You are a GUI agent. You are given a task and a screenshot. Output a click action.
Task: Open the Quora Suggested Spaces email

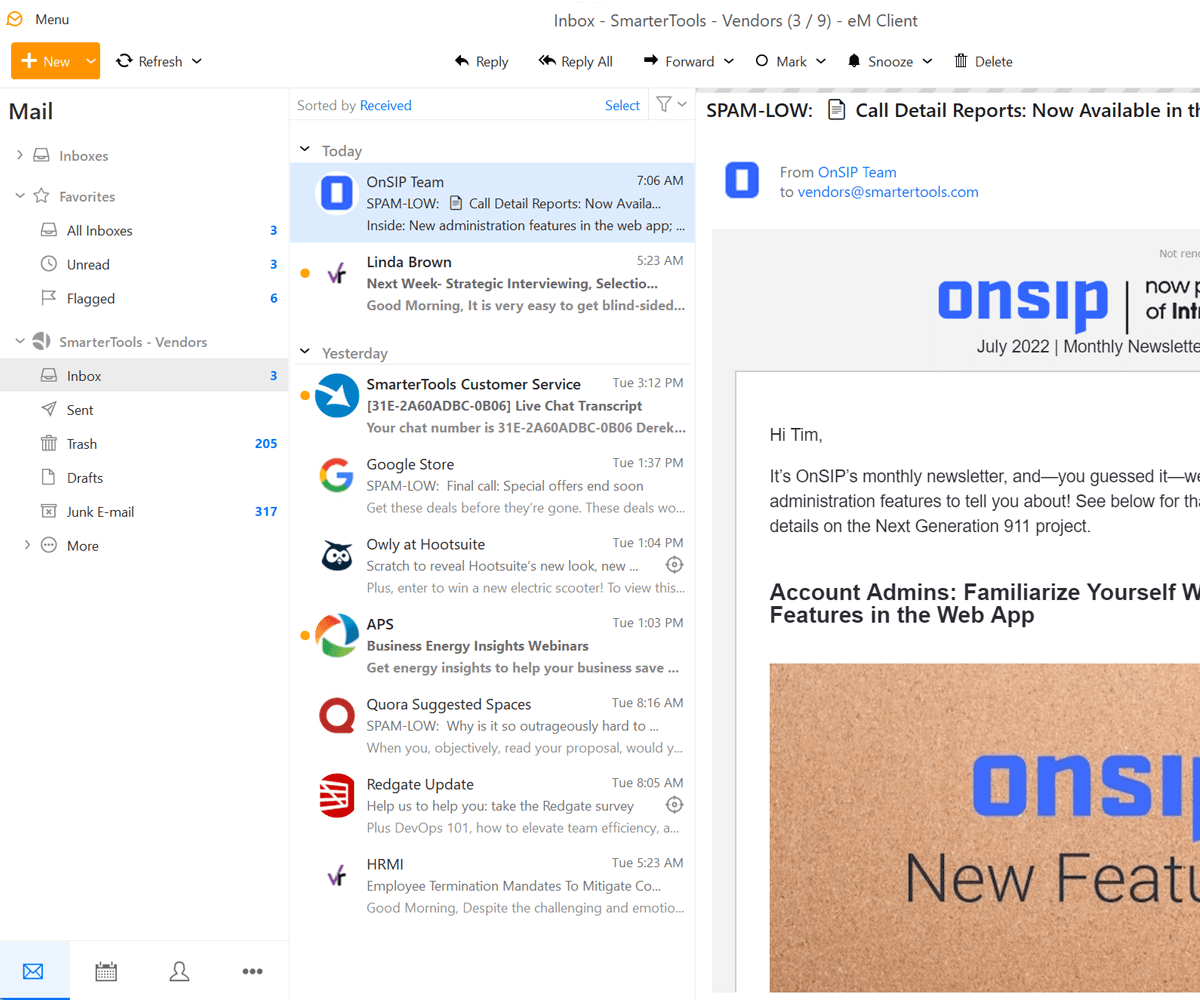pyautogui.click(x=480, y=723)
